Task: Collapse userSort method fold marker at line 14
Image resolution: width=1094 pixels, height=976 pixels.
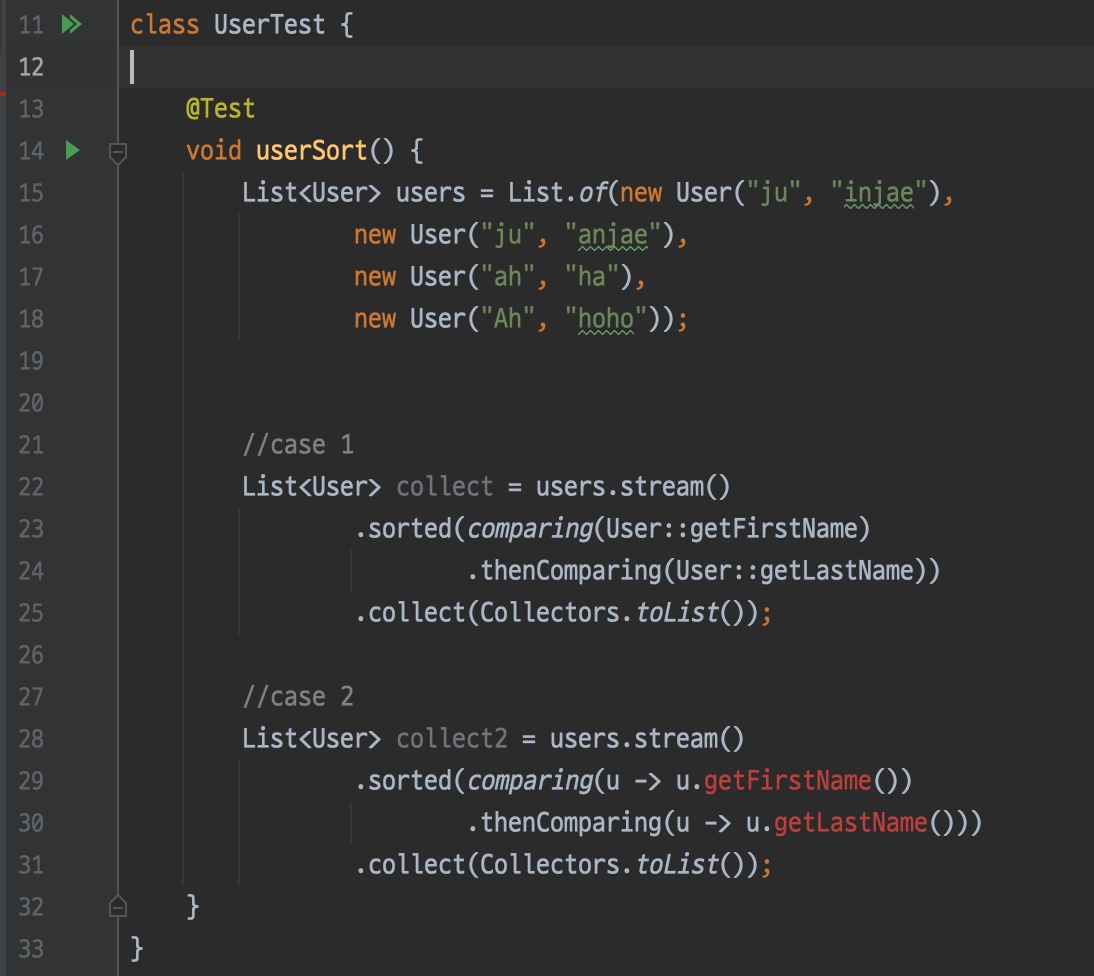Action: 118,151
